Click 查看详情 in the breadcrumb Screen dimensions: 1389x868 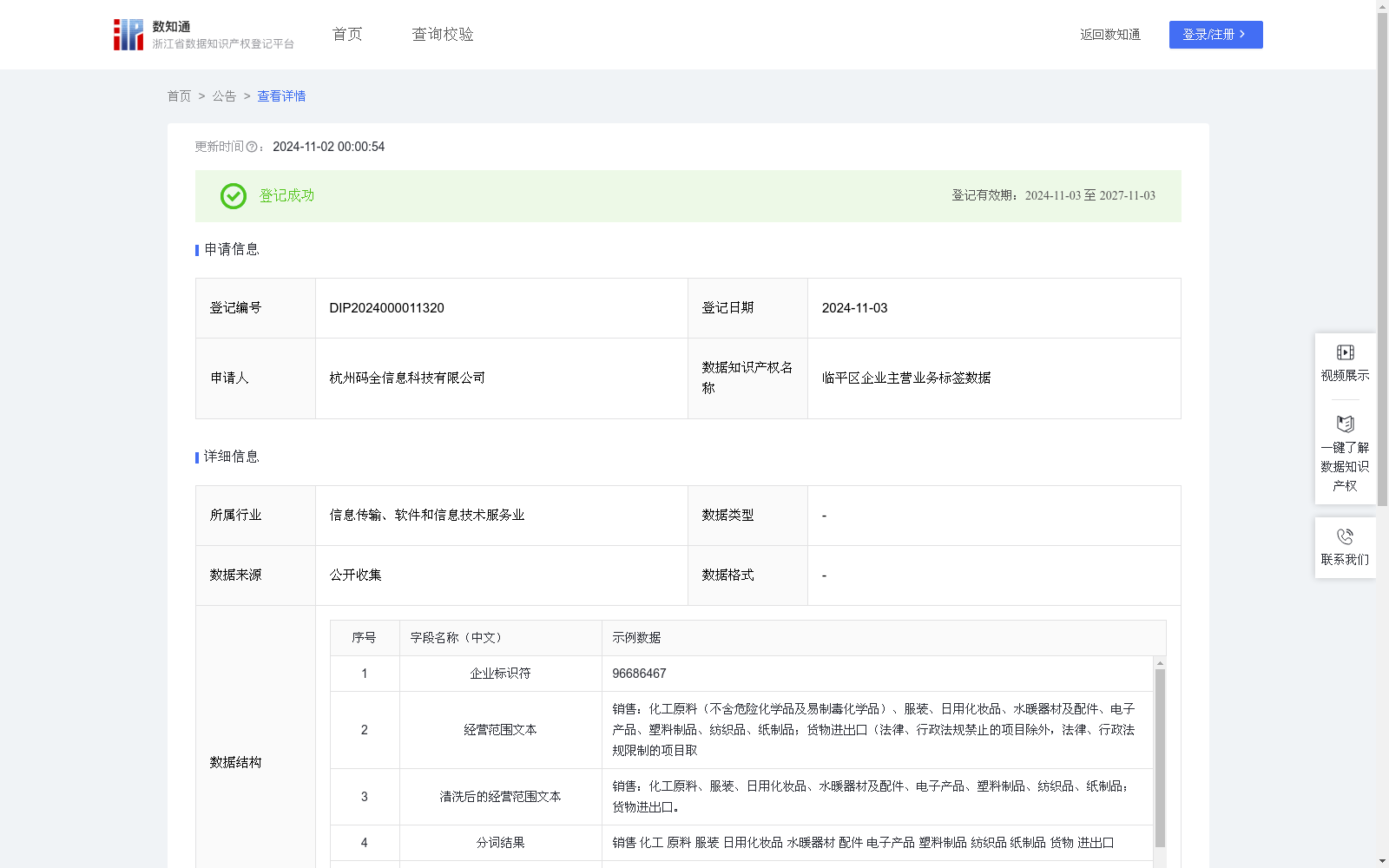[281, 96]
